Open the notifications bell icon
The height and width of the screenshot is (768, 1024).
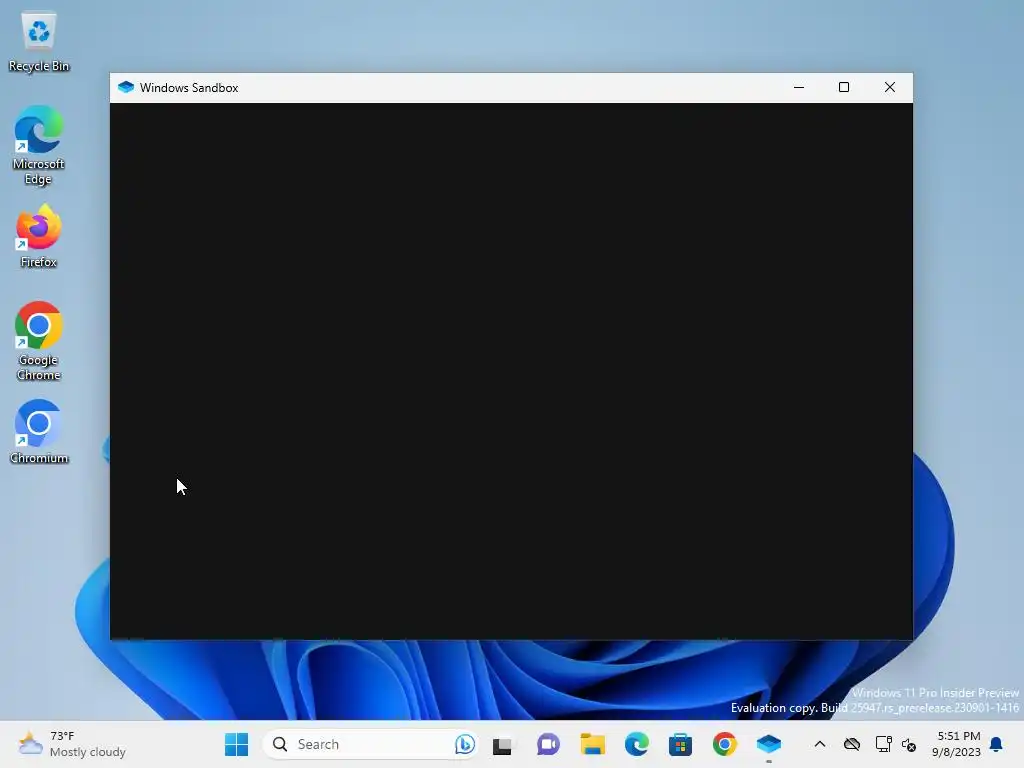pos(997,744)
